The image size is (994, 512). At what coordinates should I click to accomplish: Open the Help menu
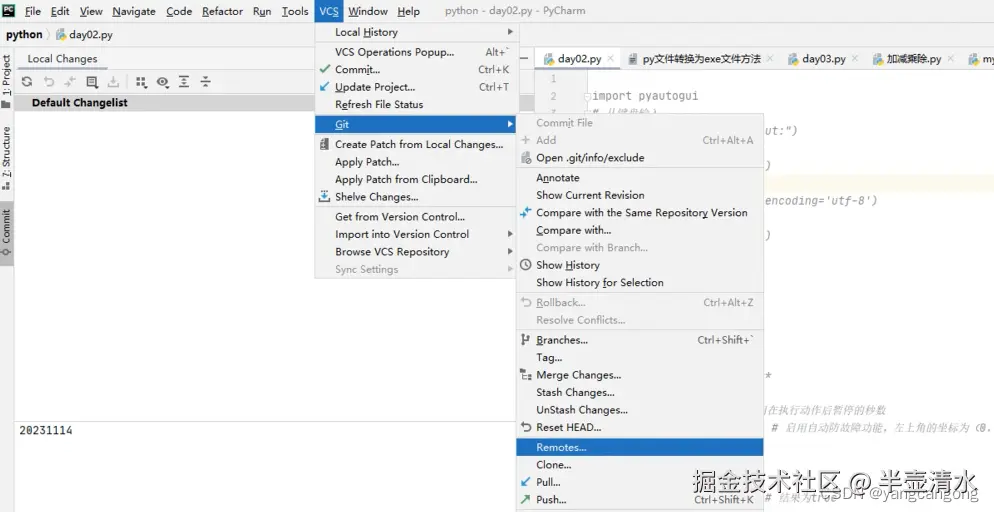tap(408, 11)
